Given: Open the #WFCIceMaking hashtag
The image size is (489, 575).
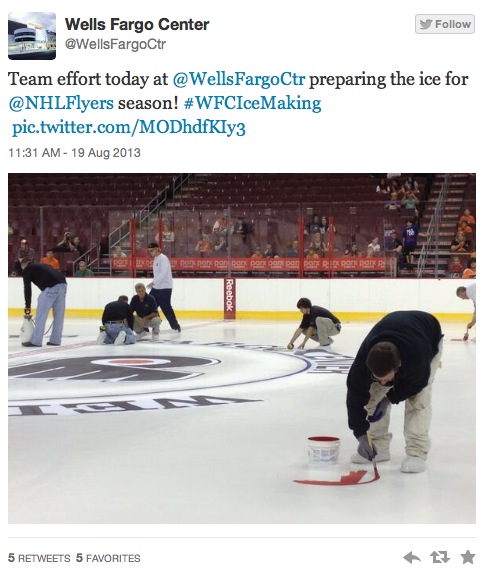Looking at the screenshot, I should [x=252, y=103].
